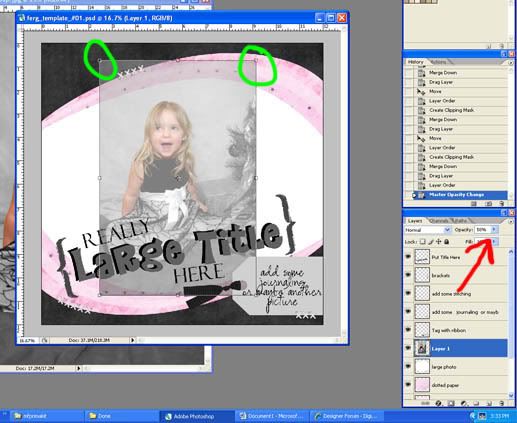The image size is (517, 423).
Task: Click the Create new layer icon
Action: (x=489, y=403)
